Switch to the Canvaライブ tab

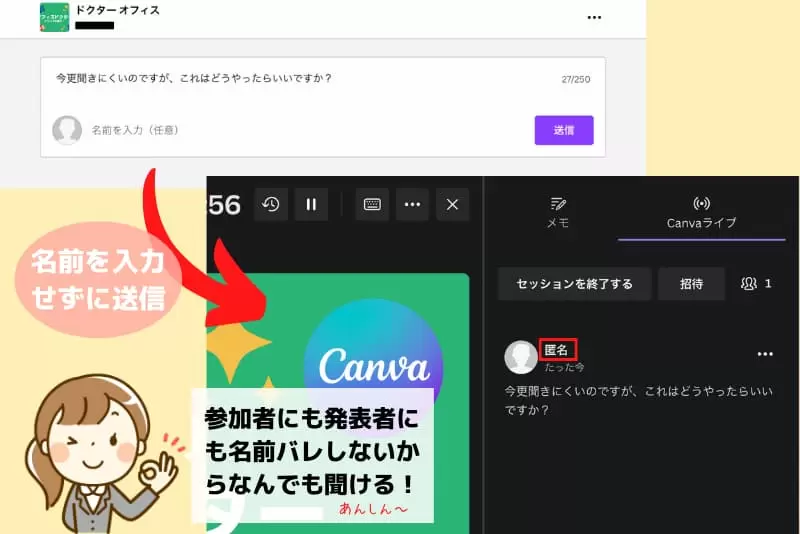coord(702,213)
